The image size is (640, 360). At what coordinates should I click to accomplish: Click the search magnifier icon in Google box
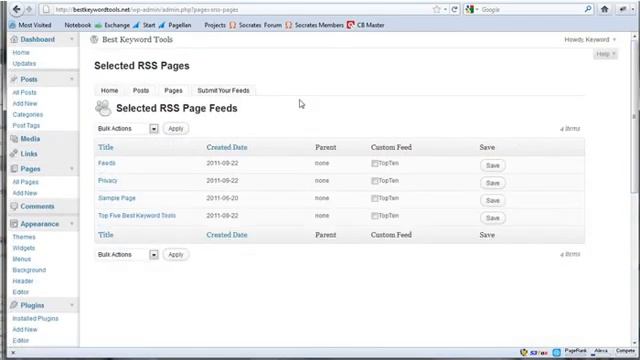pos(588,9)
